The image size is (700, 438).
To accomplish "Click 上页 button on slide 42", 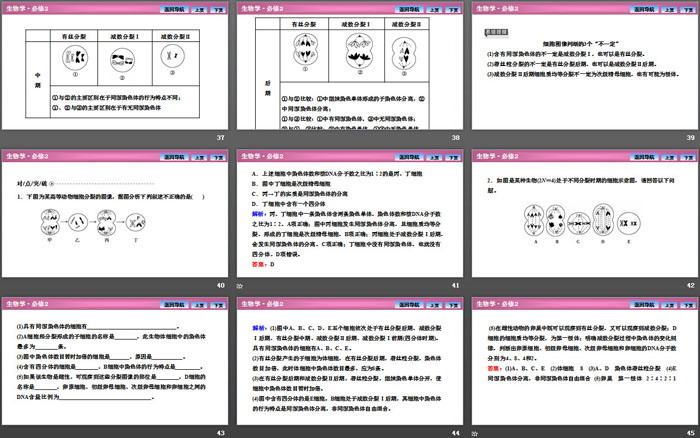I will click(x=669, y=157).
